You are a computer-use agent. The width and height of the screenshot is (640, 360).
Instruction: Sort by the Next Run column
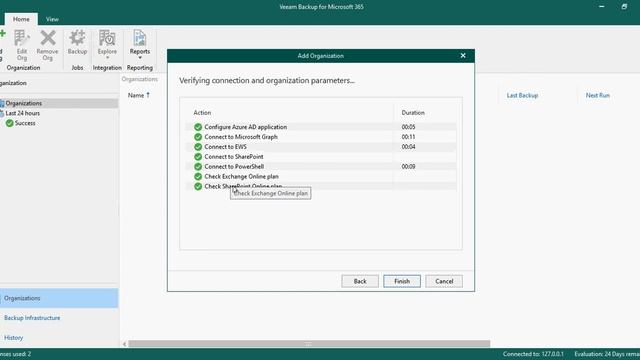tap(598, 95)
